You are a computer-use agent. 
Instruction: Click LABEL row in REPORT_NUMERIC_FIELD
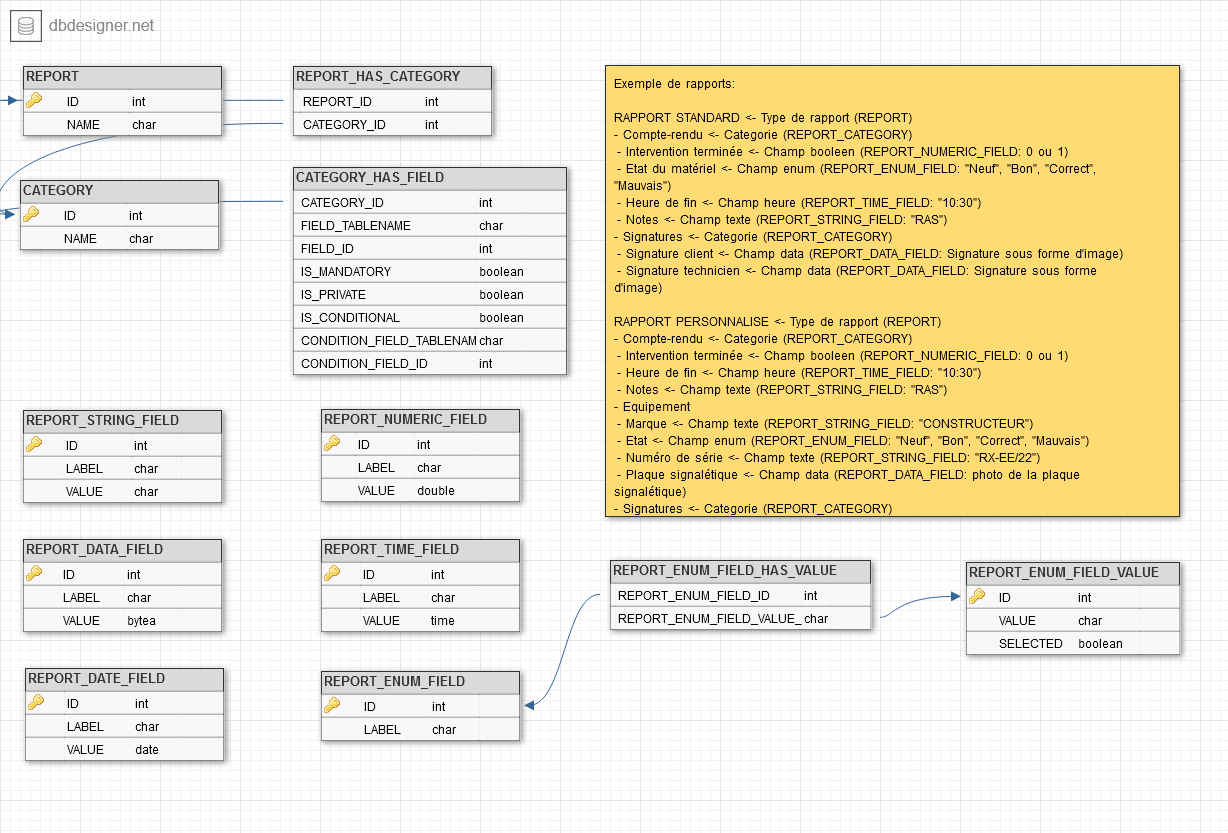point(421,467)
